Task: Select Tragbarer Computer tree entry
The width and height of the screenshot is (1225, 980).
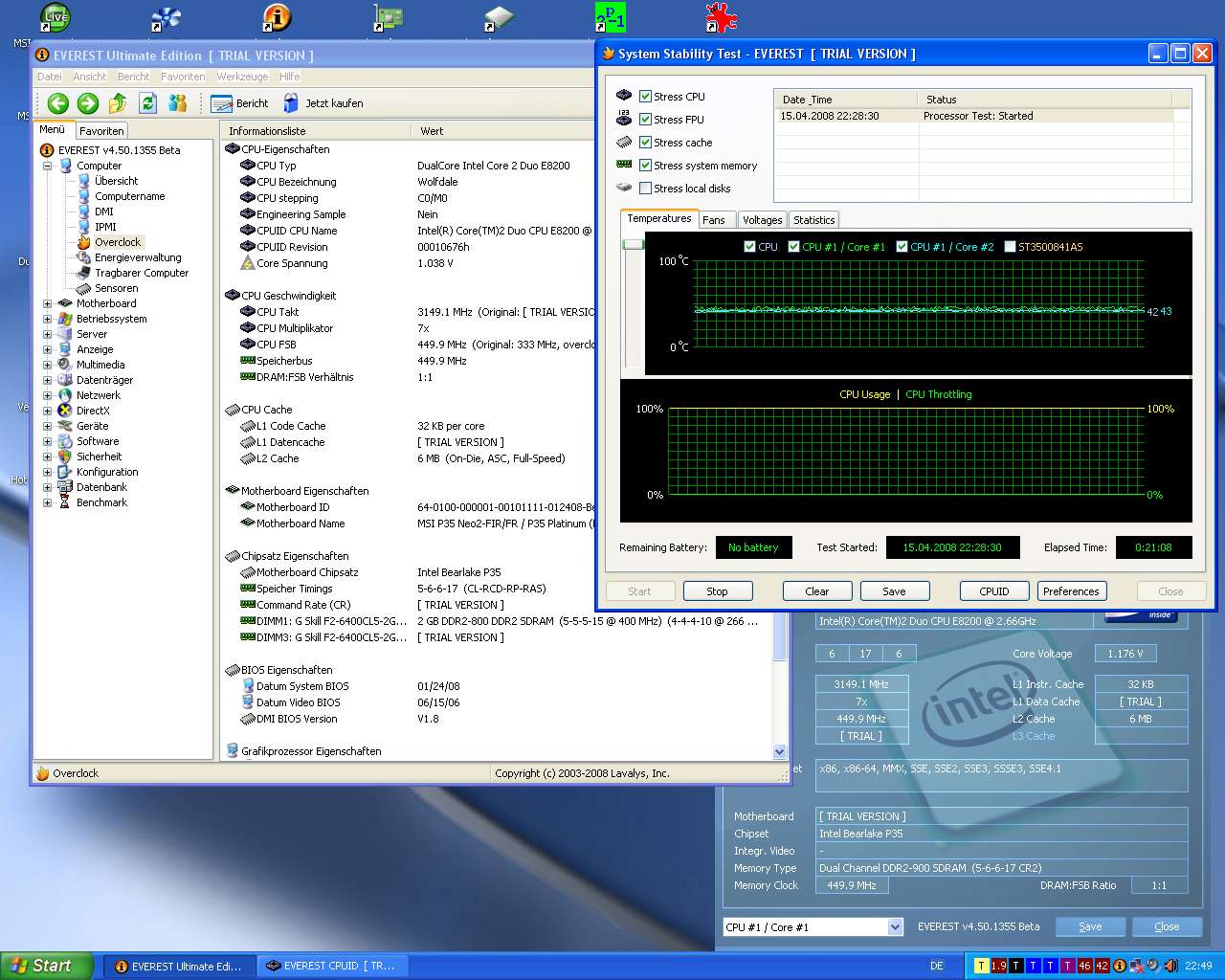Action: click(142, 273)
